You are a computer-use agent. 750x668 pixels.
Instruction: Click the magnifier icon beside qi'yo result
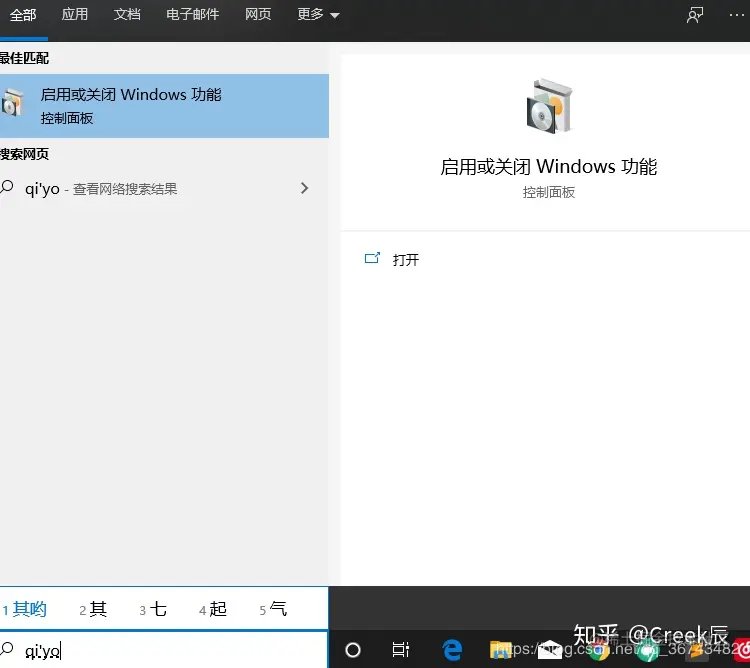(7, 187)
